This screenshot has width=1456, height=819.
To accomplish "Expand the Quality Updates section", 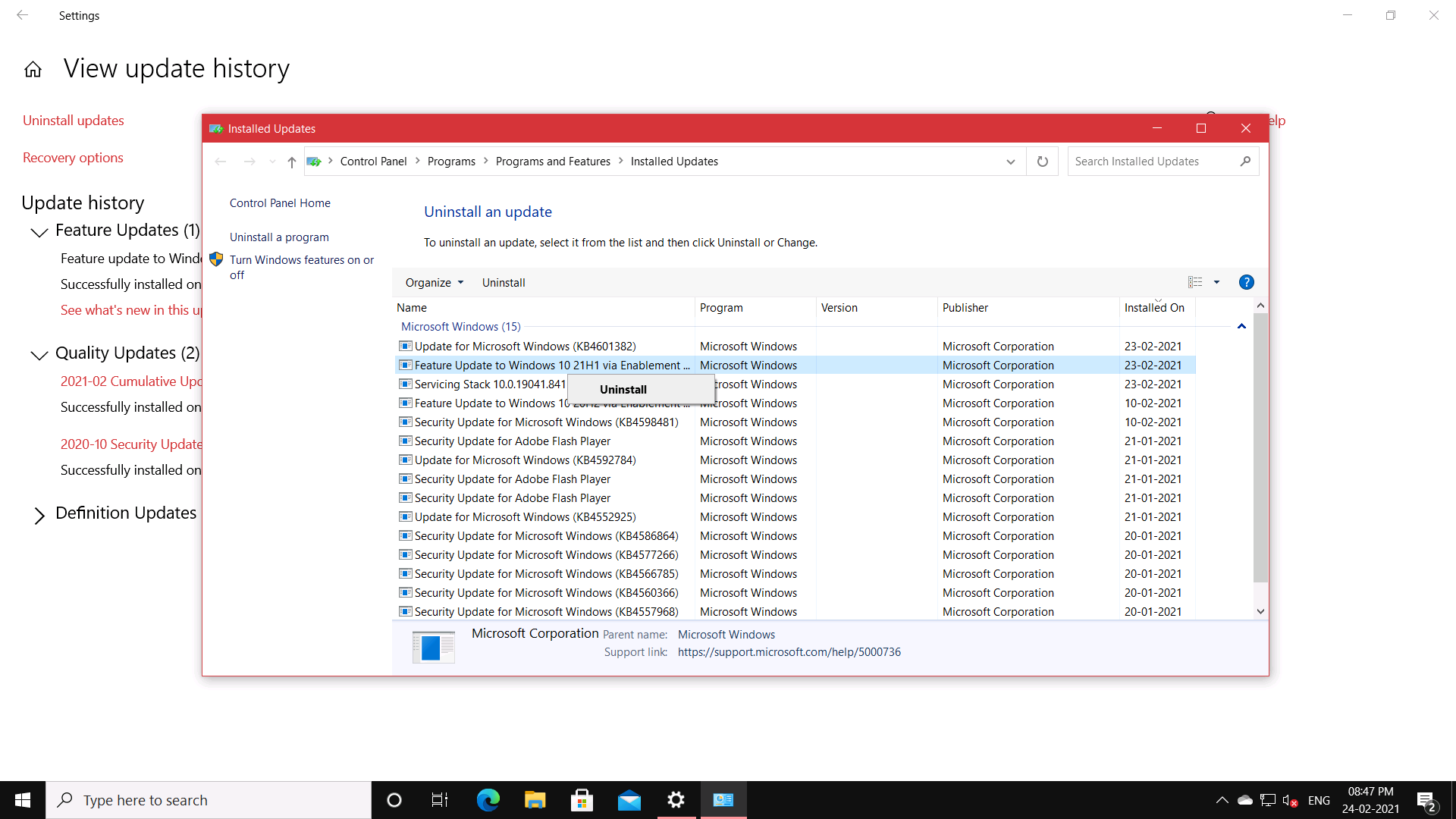I will 39,353.
